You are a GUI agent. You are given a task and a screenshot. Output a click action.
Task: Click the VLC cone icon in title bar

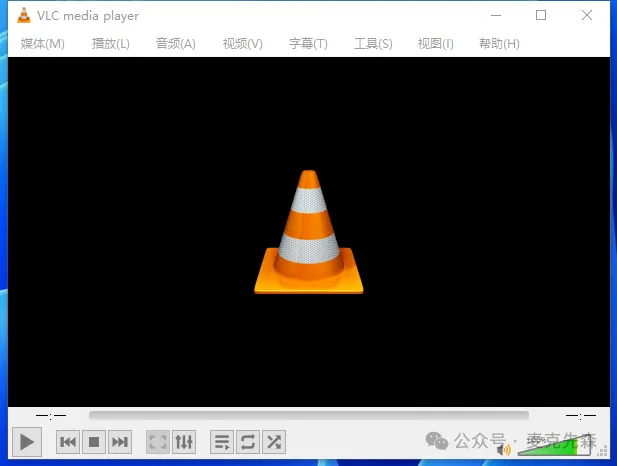tap(24, 15)
